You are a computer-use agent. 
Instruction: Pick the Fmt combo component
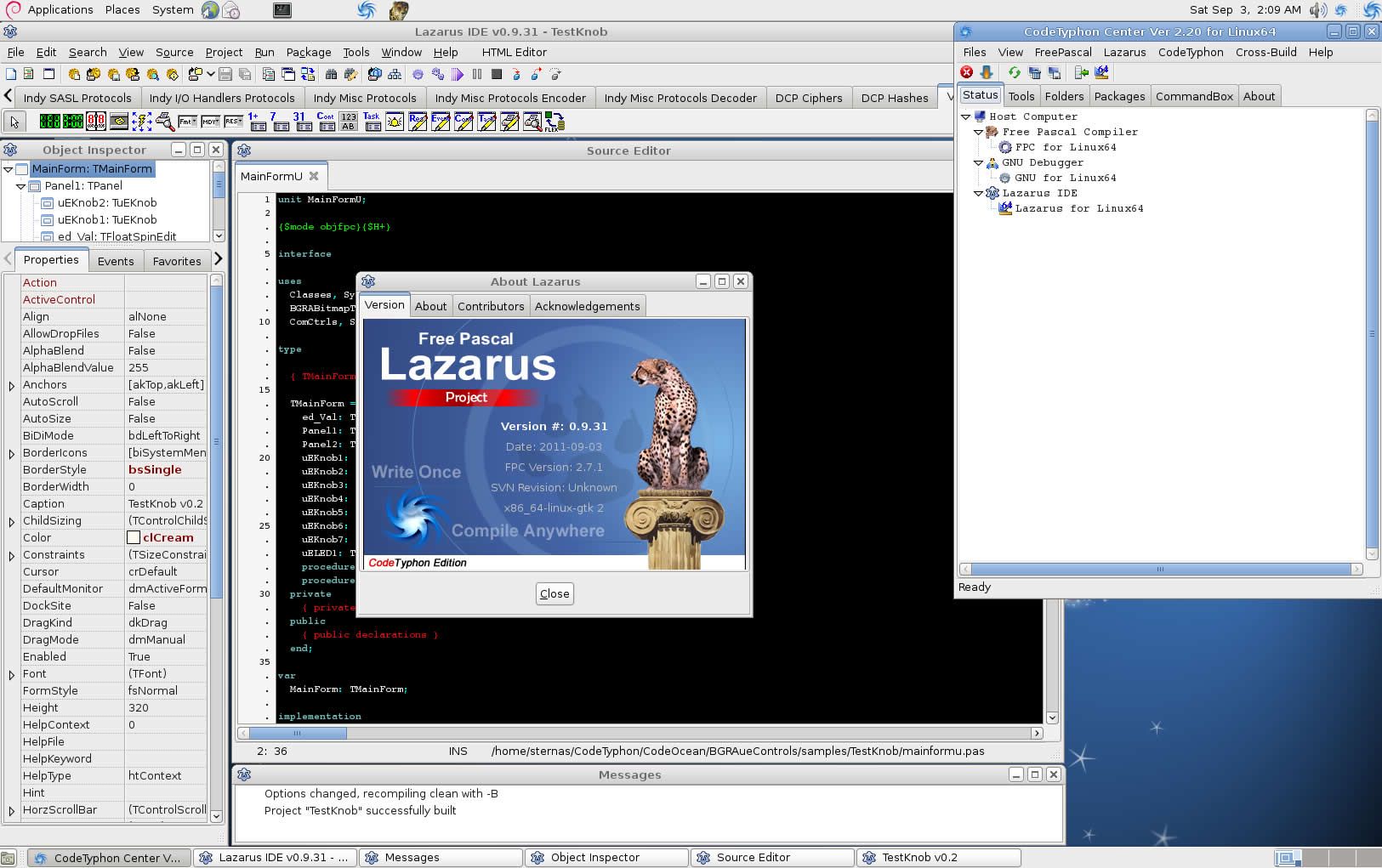coord(187,122)
